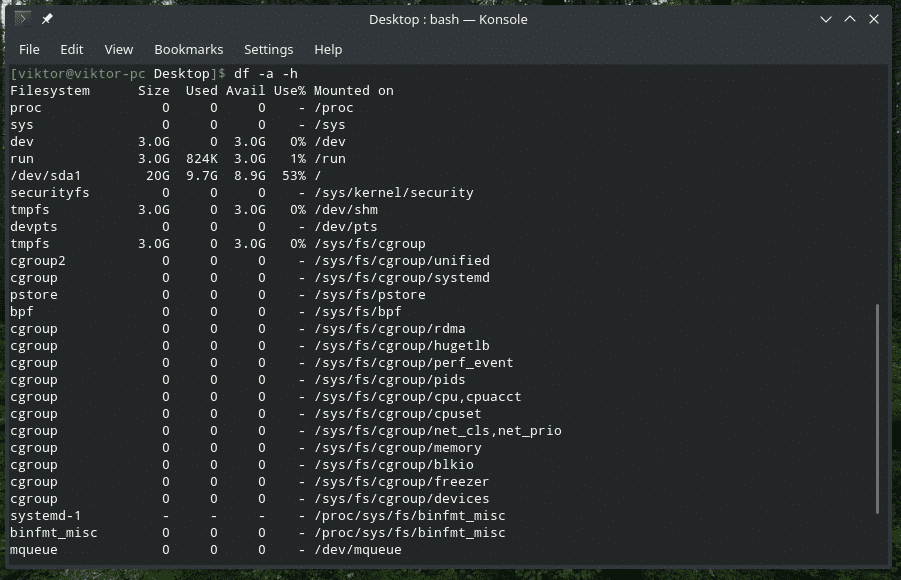The height and width of the screenshot is (580, 901).
Task: Toggle the pin on all desktops icon
Action: (x=47, y=19)
